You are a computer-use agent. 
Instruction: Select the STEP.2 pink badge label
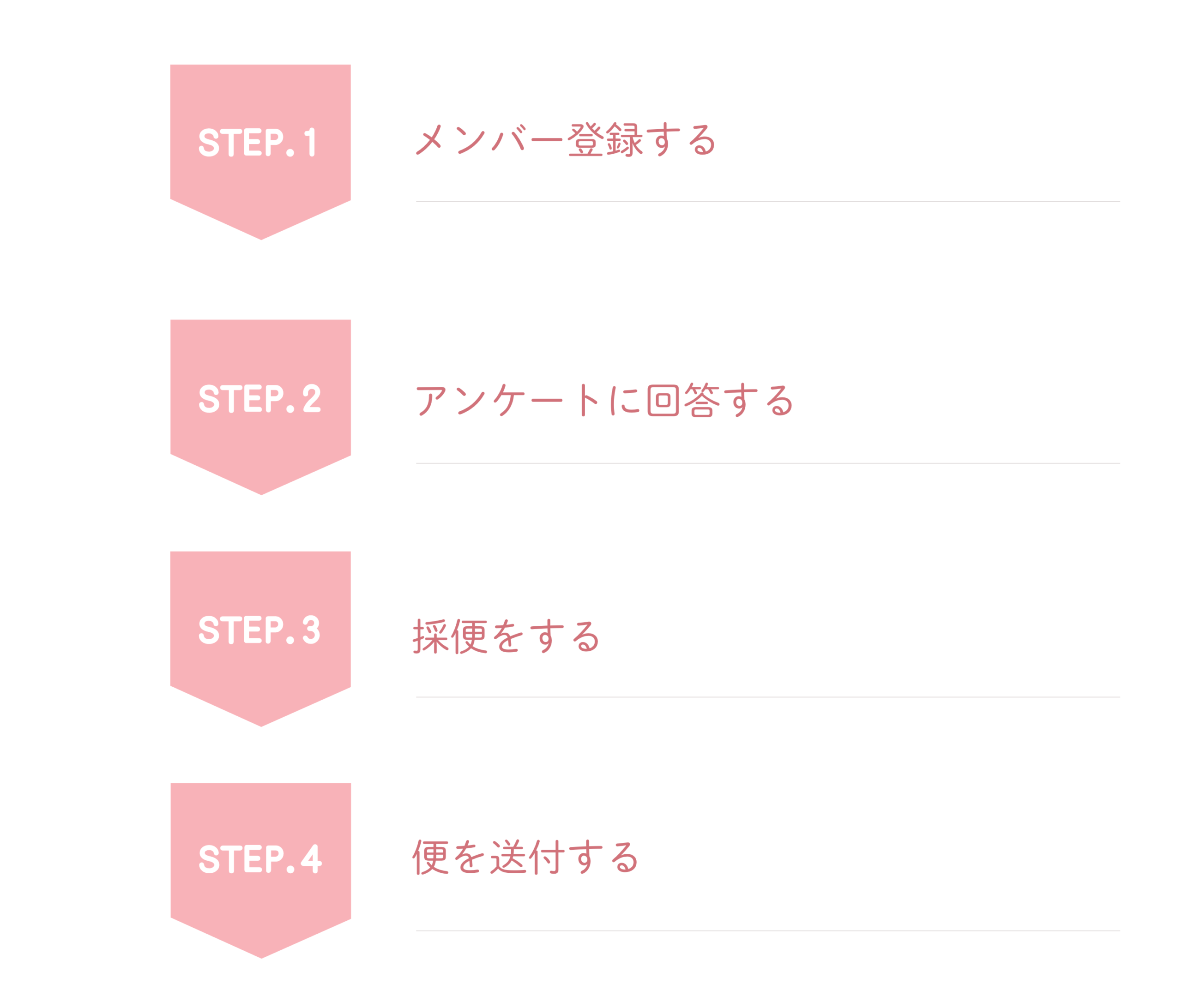259,398
